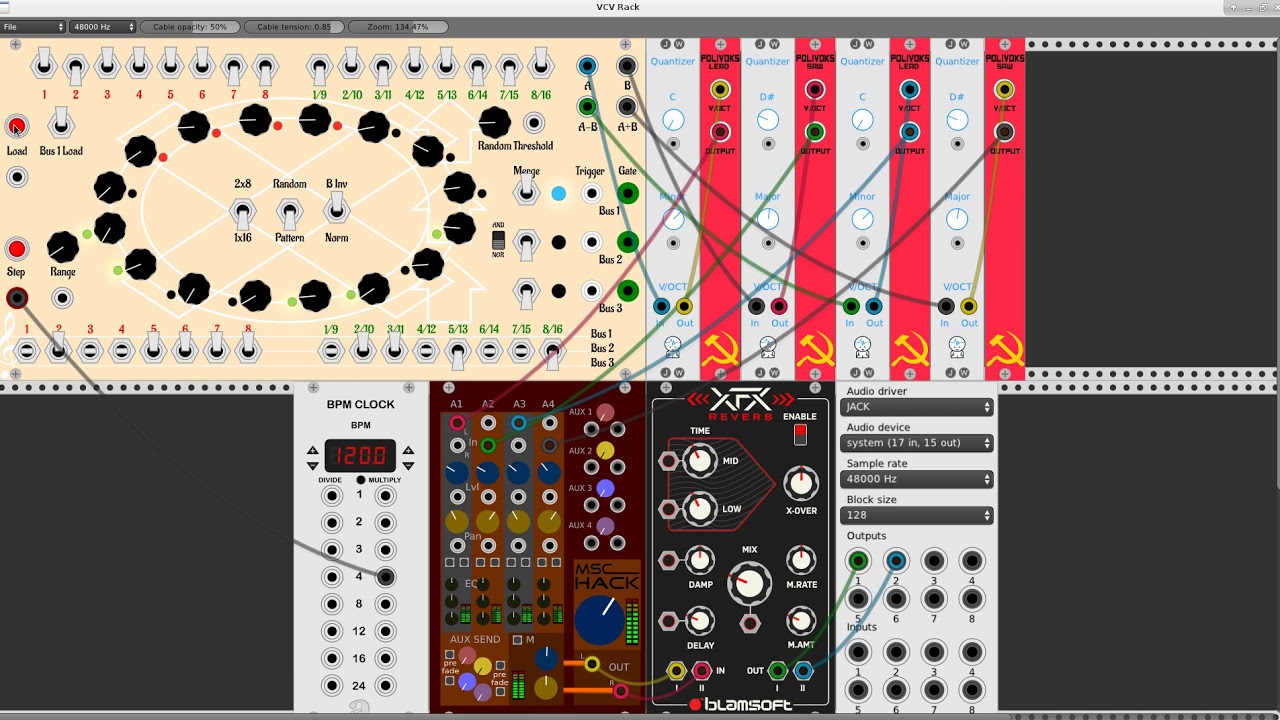1280x720 pixels.
Task: Open Audio device system dropdown
Action: point(918,443)
